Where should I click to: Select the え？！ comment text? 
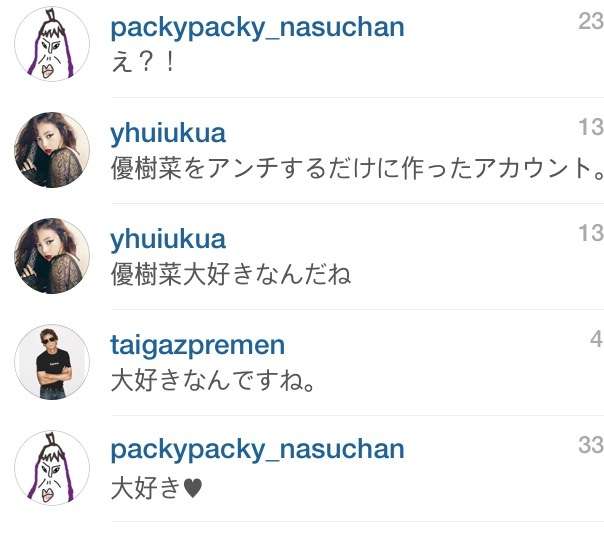tap(144, 62)
